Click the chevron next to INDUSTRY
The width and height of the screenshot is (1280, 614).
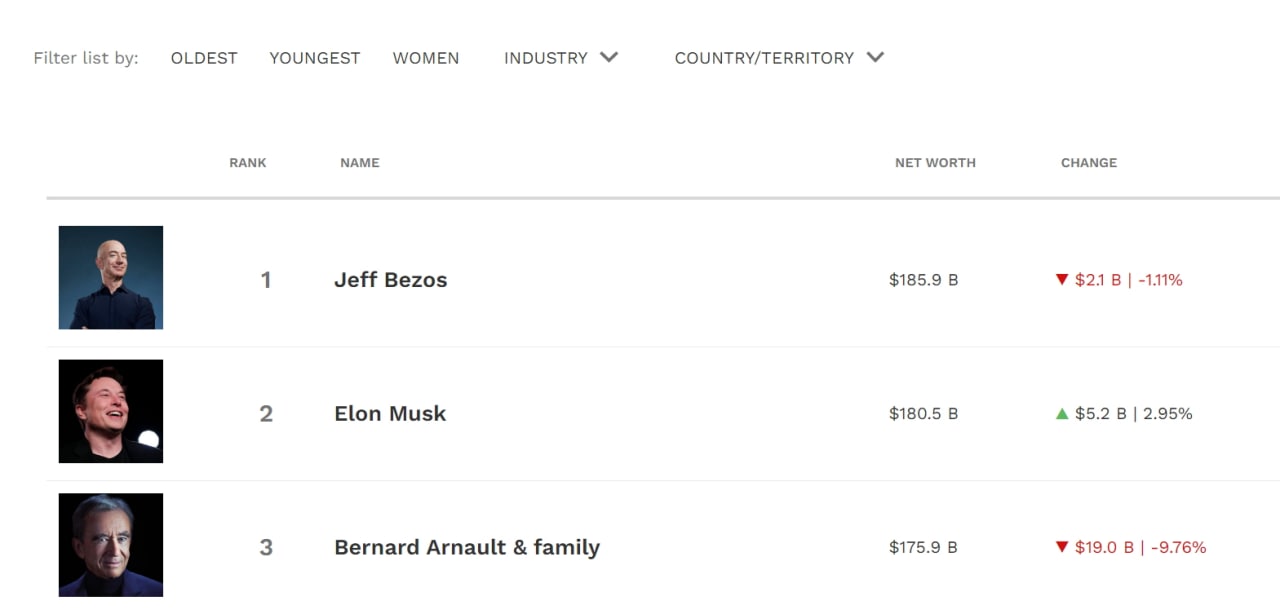pyautogui.click(x=609, y=57)
